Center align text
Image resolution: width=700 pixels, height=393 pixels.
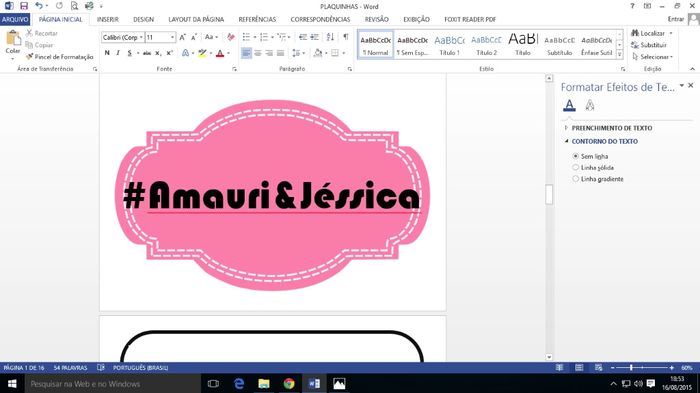258,53
